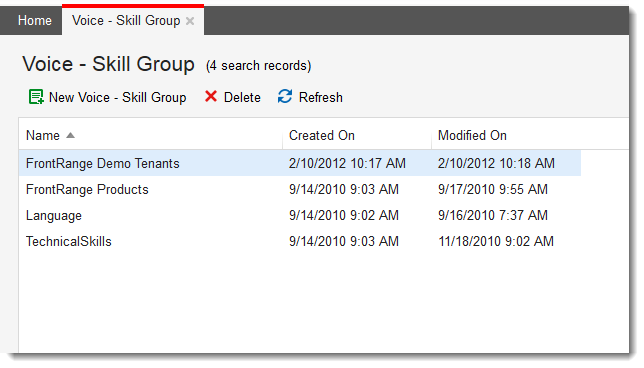
Task: Click the Voice - Skill Group page heading
Action: pyautogui.click(x=108, y=64)
